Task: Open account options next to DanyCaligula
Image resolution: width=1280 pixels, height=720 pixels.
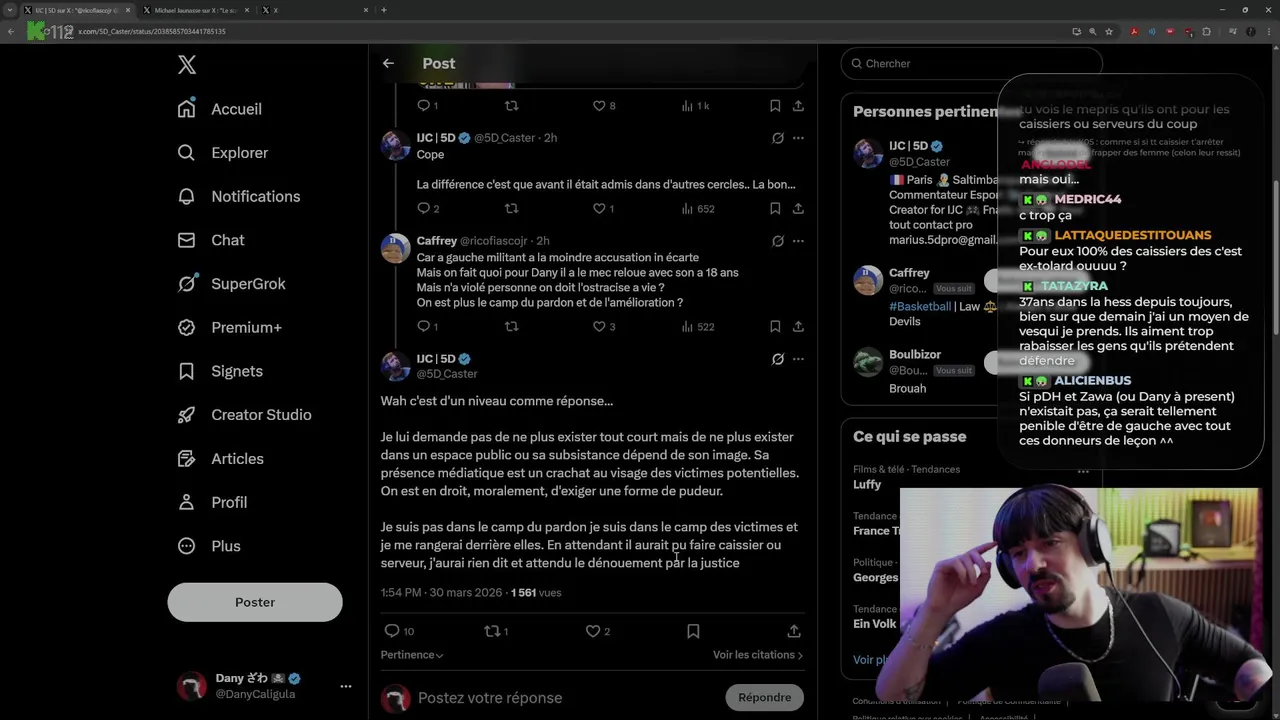Action: point(346,686)
